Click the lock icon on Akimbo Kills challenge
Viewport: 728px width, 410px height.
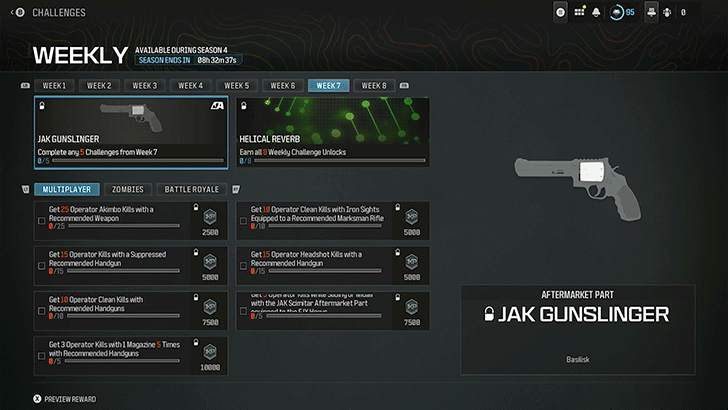click(196, 207)
